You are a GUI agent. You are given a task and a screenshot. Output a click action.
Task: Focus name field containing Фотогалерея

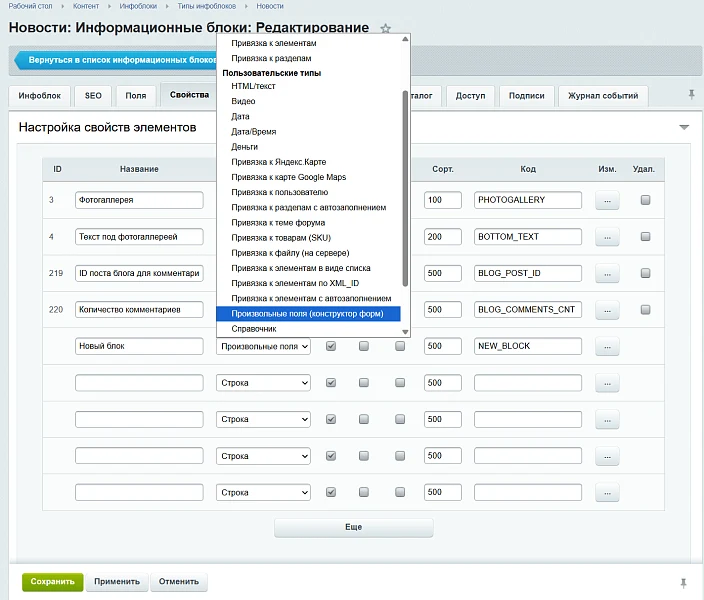(139, 200)
